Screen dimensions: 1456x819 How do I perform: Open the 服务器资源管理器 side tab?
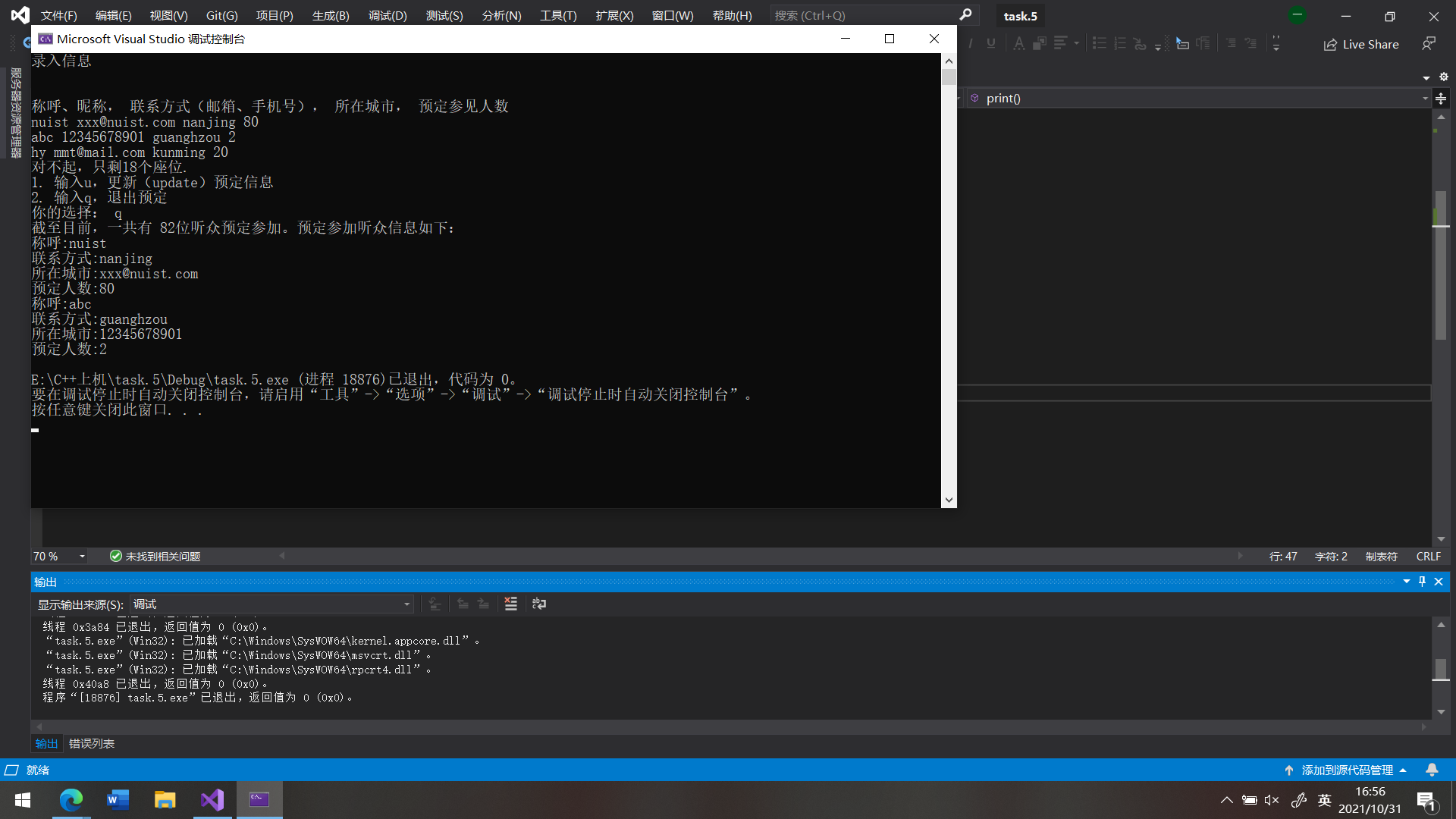(x=16, y=113)
